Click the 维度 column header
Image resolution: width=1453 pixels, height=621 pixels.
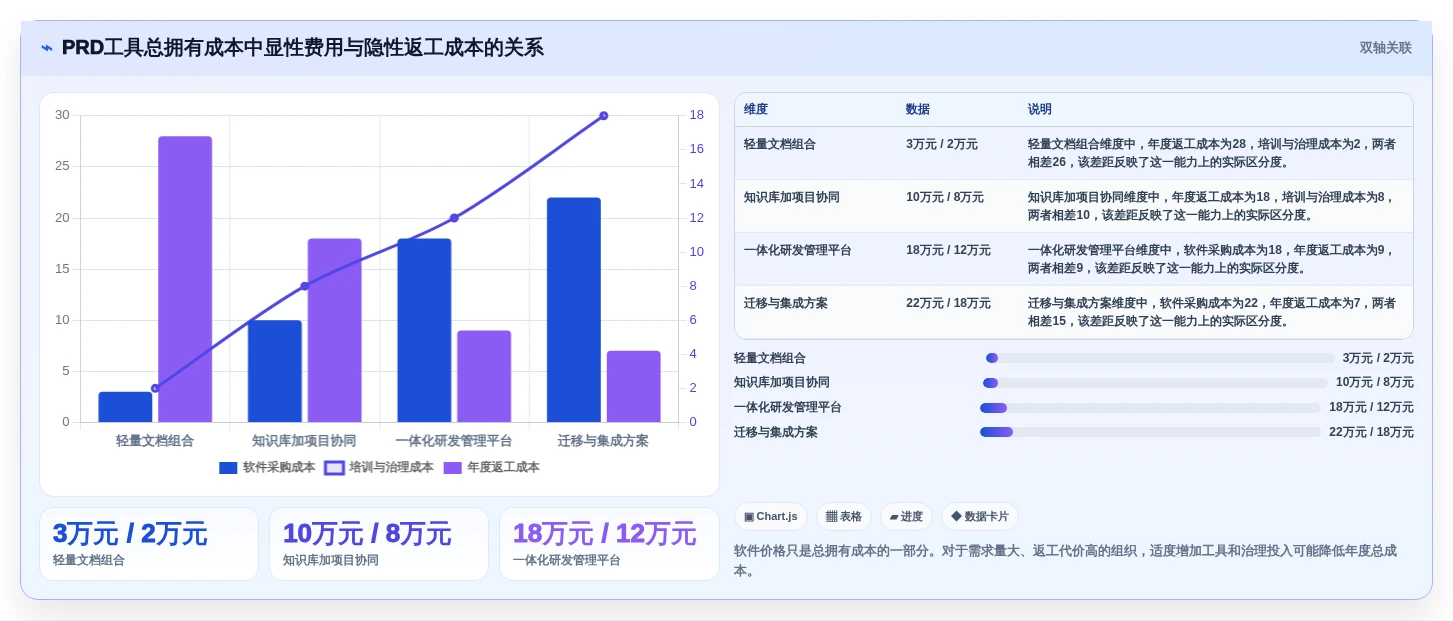(x=756, y=109)
